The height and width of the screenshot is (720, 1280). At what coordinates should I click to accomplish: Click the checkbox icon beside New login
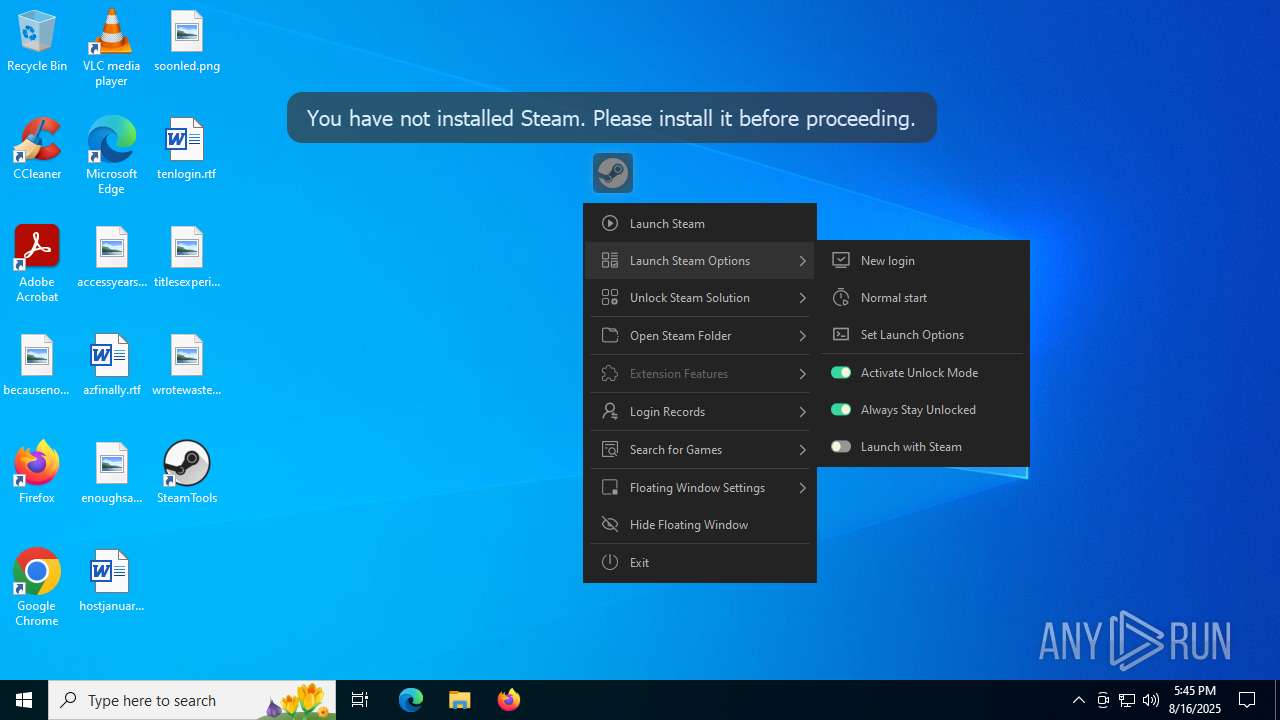click(841, 260)
